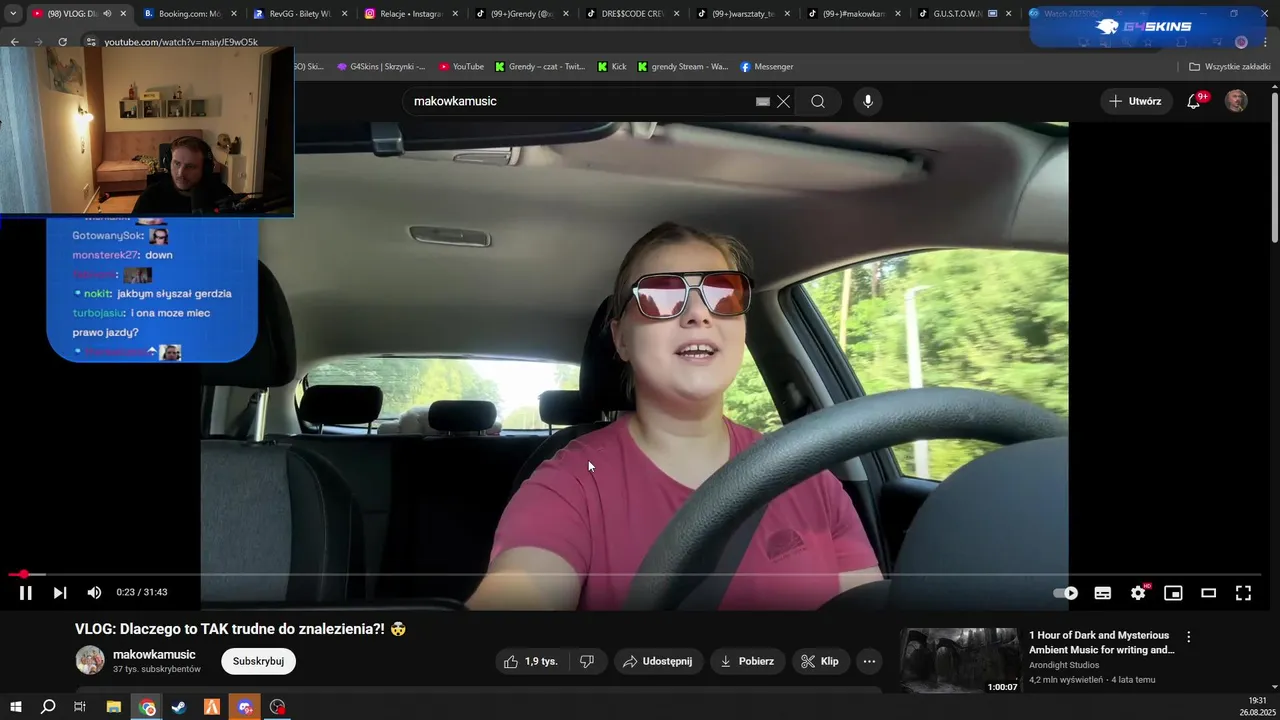Screen dimensions: 1280x720
Task: Focus the makowkamusic search field
Action: point(580,101)
